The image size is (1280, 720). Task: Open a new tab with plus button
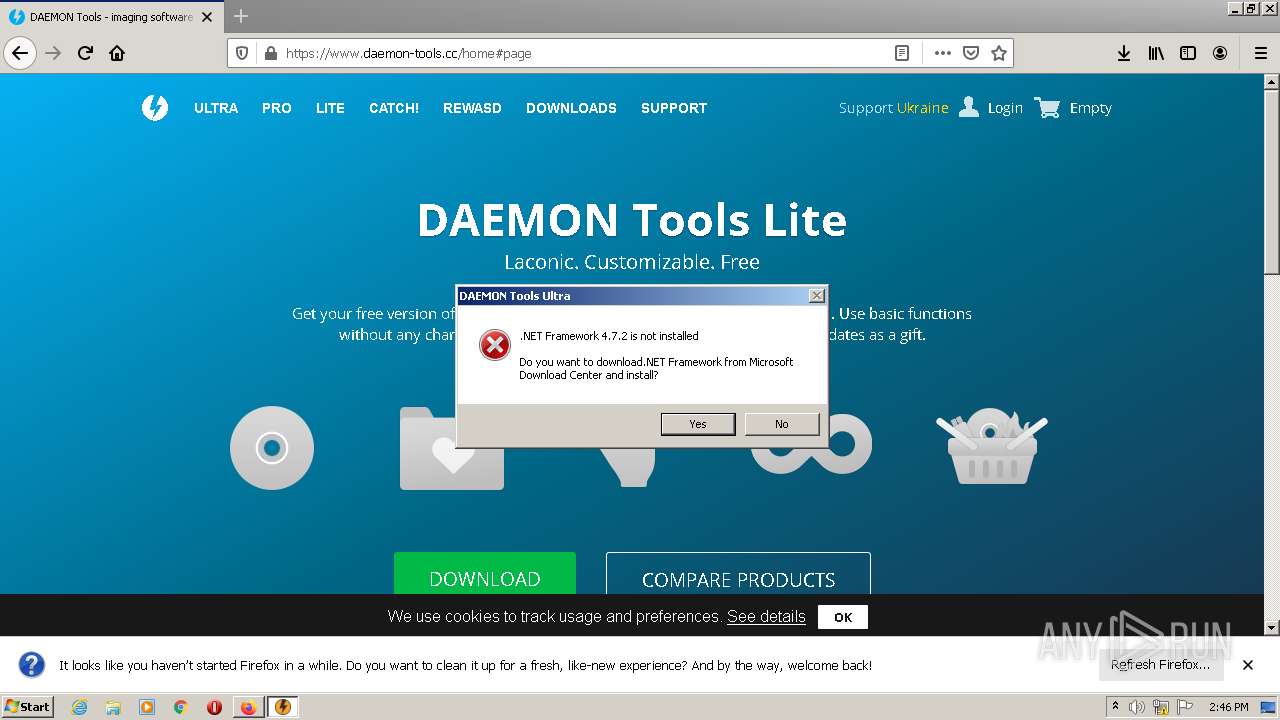point(241,16)
